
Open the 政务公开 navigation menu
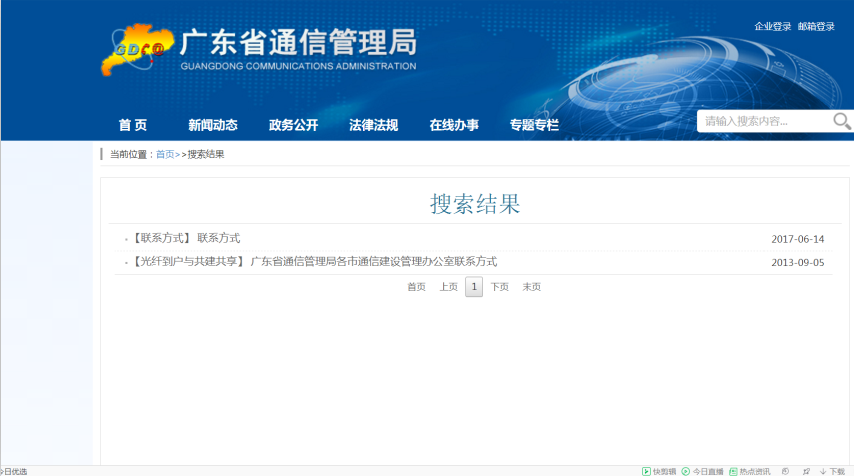[293, 125]
